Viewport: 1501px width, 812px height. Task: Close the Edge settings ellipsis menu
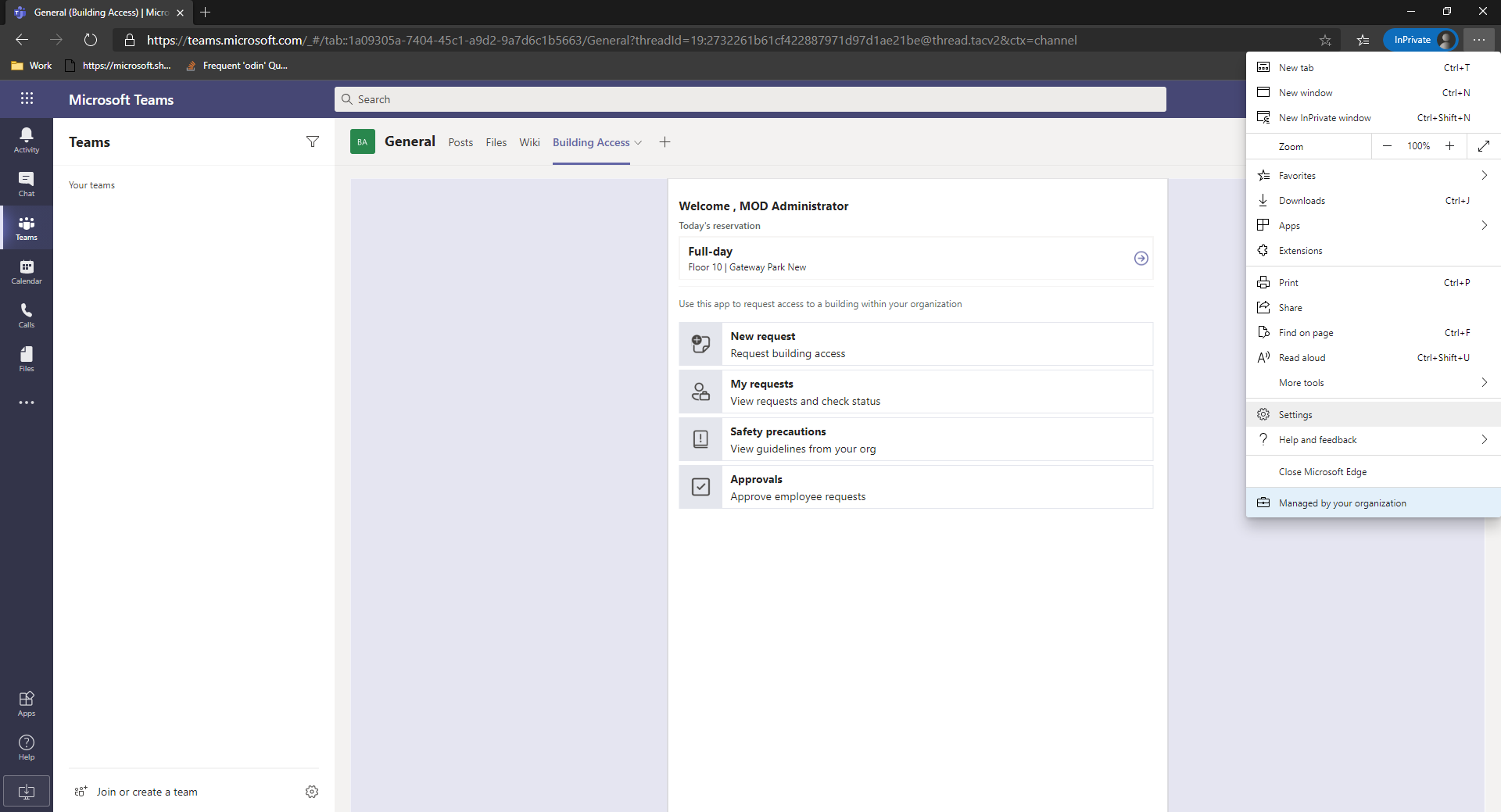click(1479, 40)
